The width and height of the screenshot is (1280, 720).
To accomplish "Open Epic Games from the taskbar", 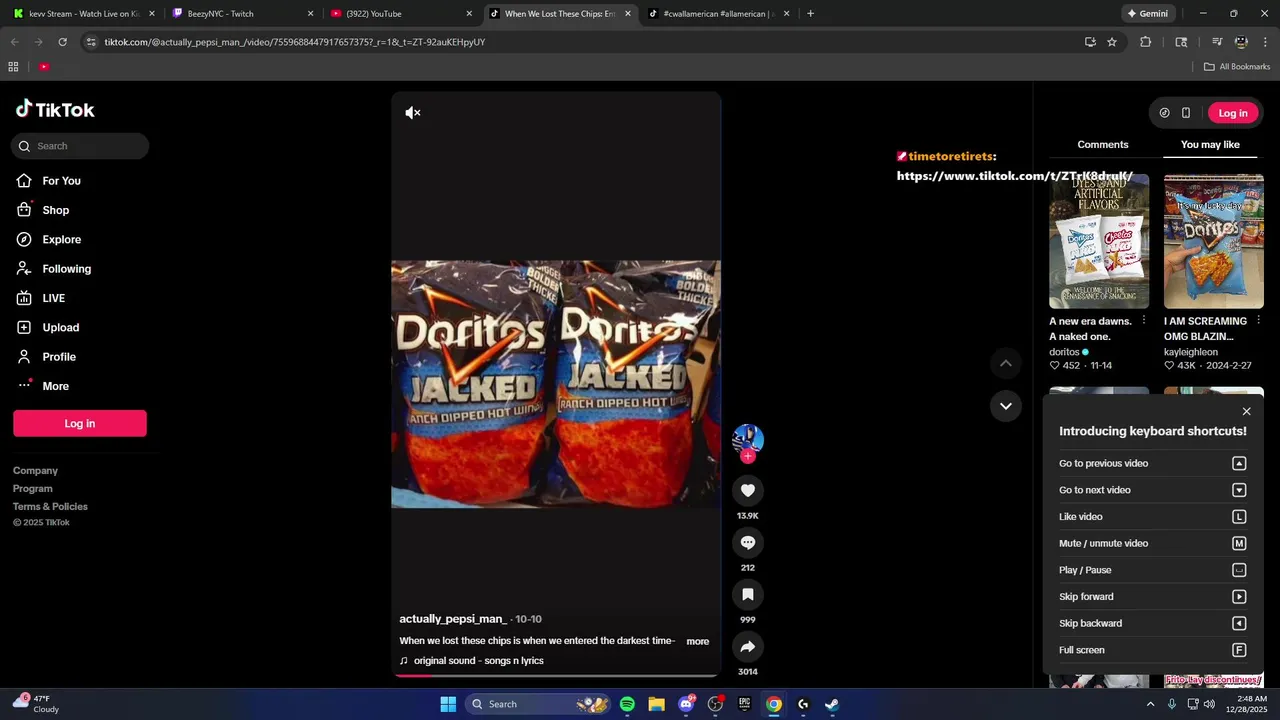I will point(744,704).
